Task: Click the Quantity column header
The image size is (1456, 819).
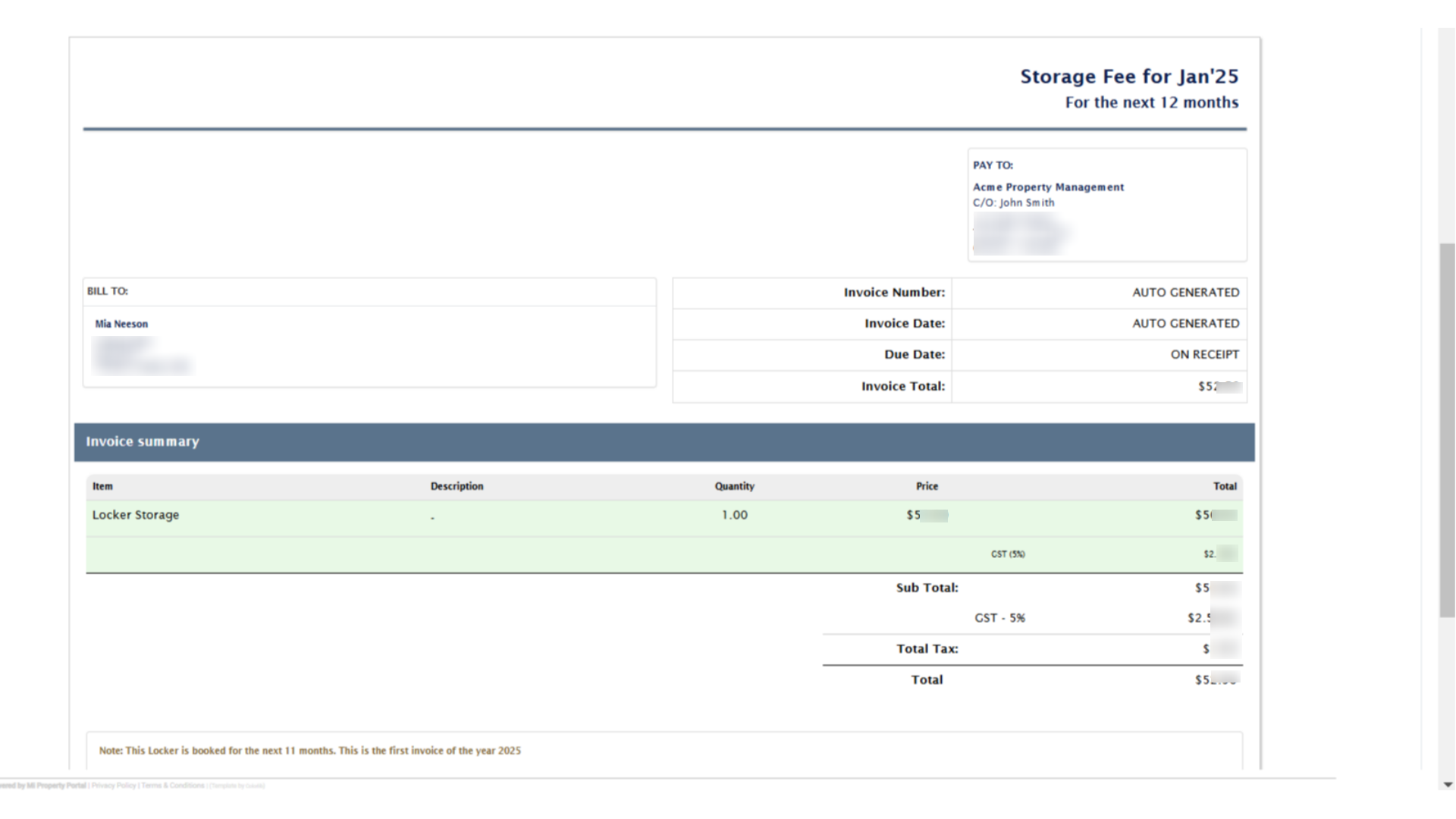Action: coord(734,486)
